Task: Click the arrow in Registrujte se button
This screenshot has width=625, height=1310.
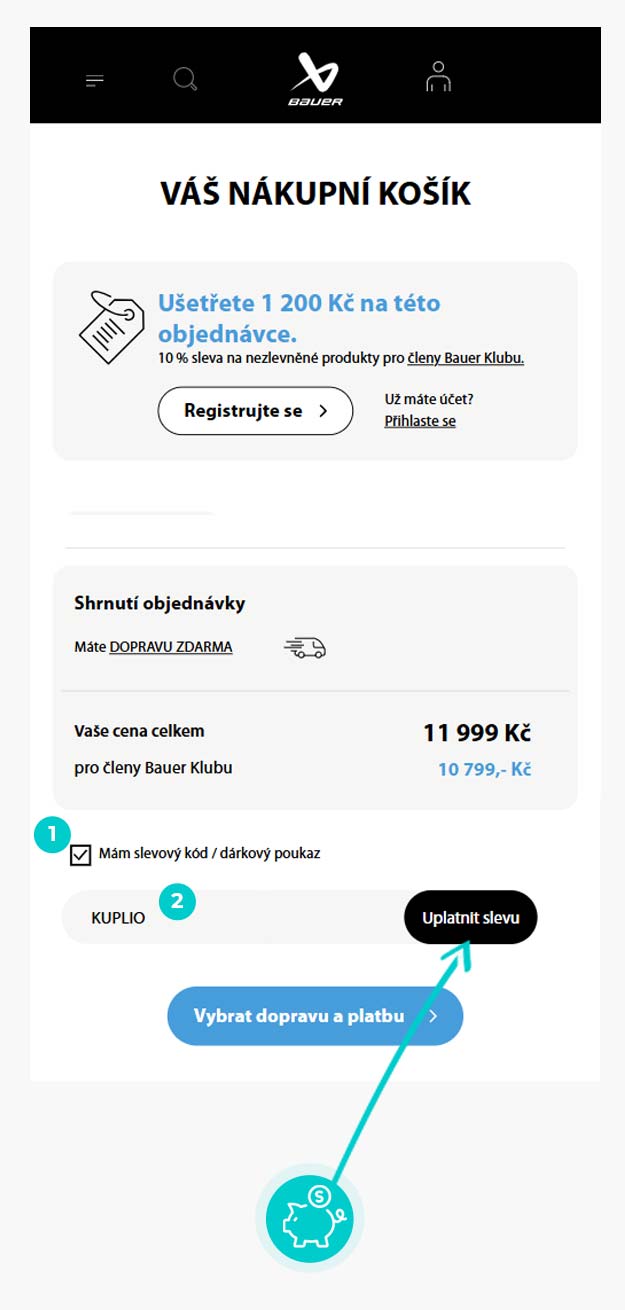Action: [323, 411]
